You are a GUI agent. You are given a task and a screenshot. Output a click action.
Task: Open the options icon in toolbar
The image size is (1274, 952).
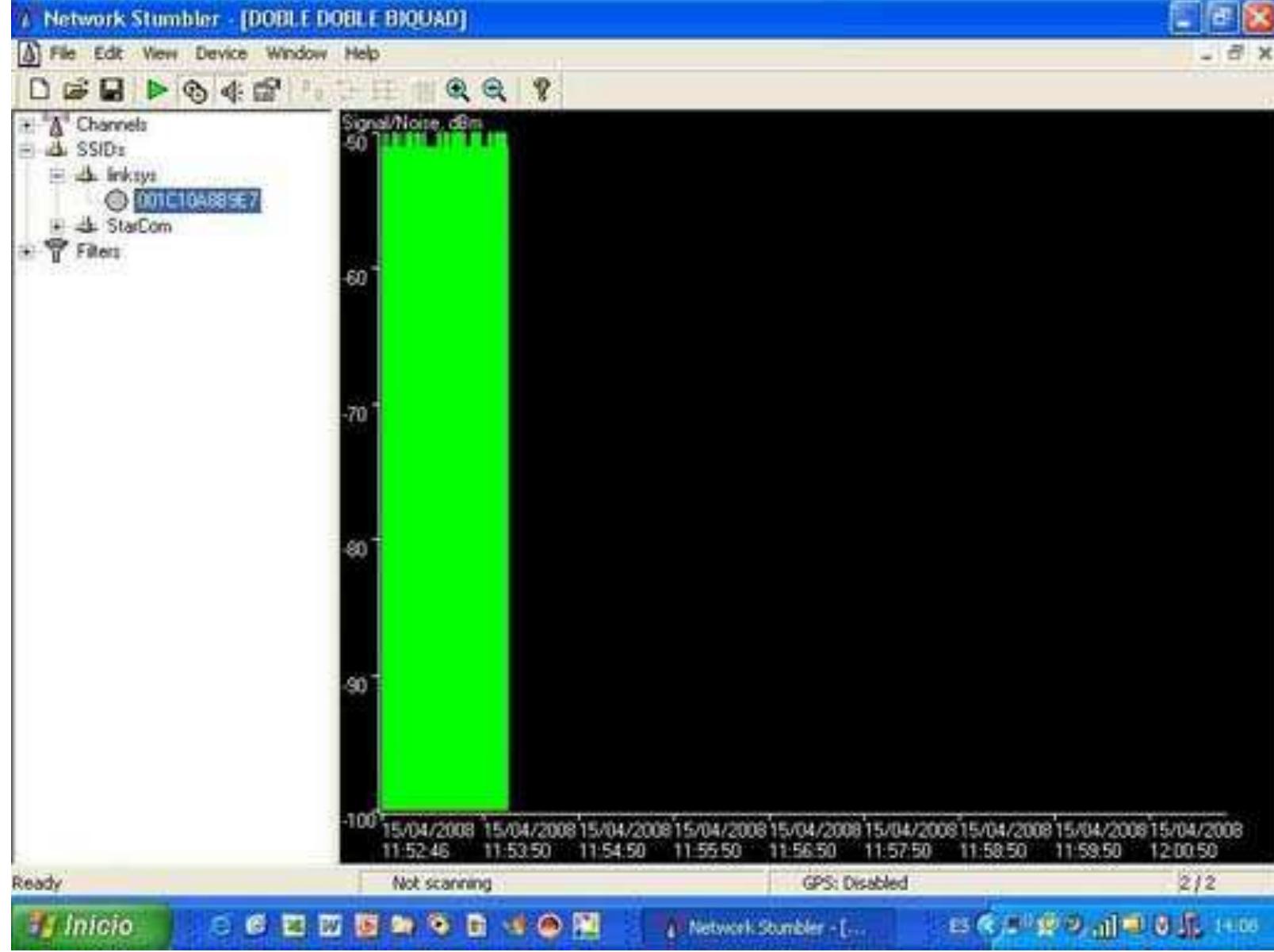(x=266, y=91)
